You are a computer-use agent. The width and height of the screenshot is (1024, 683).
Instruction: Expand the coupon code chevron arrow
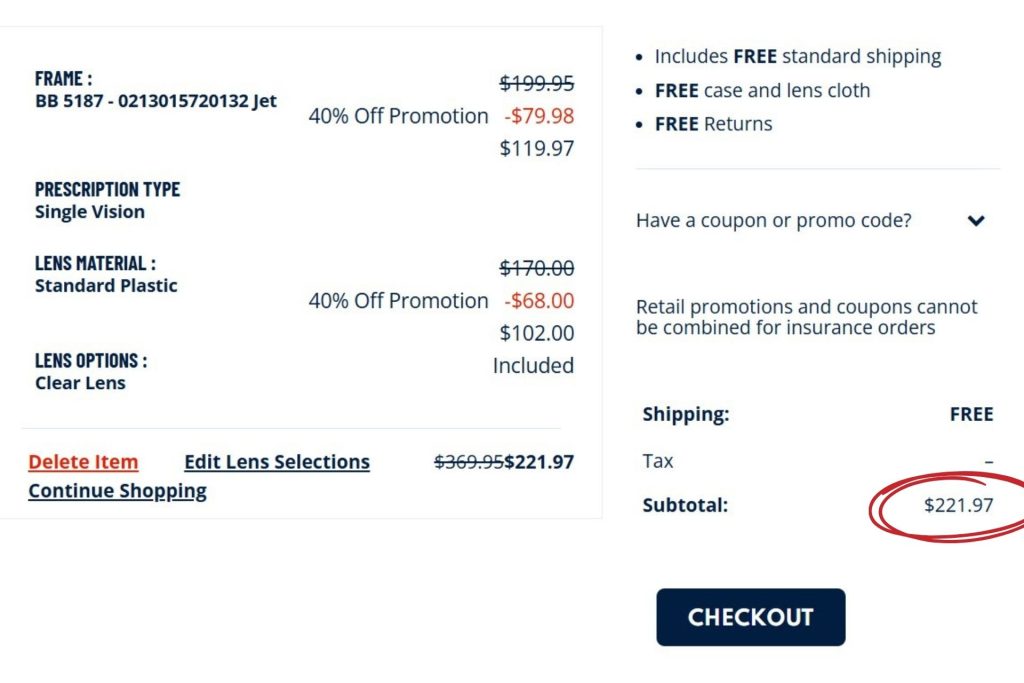click(977, 221)
